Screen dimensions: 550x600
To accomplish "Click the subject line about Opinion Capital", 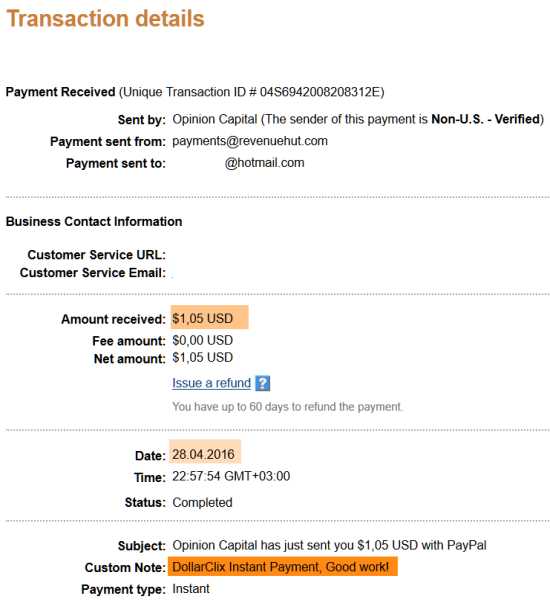I will pyautogui.click(x=330, y=545).
